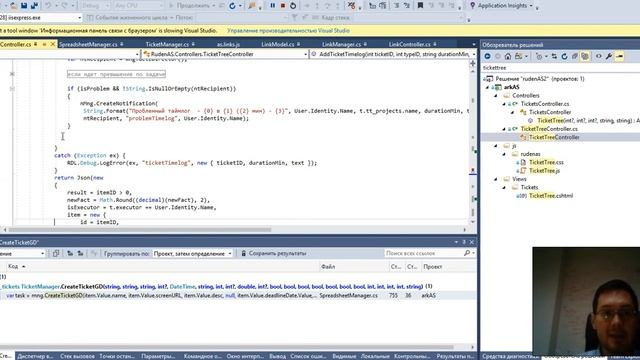640x360 pixels.
Task: Switch to SpreadsheetManager.cs tab
Action: pos(88,44)
